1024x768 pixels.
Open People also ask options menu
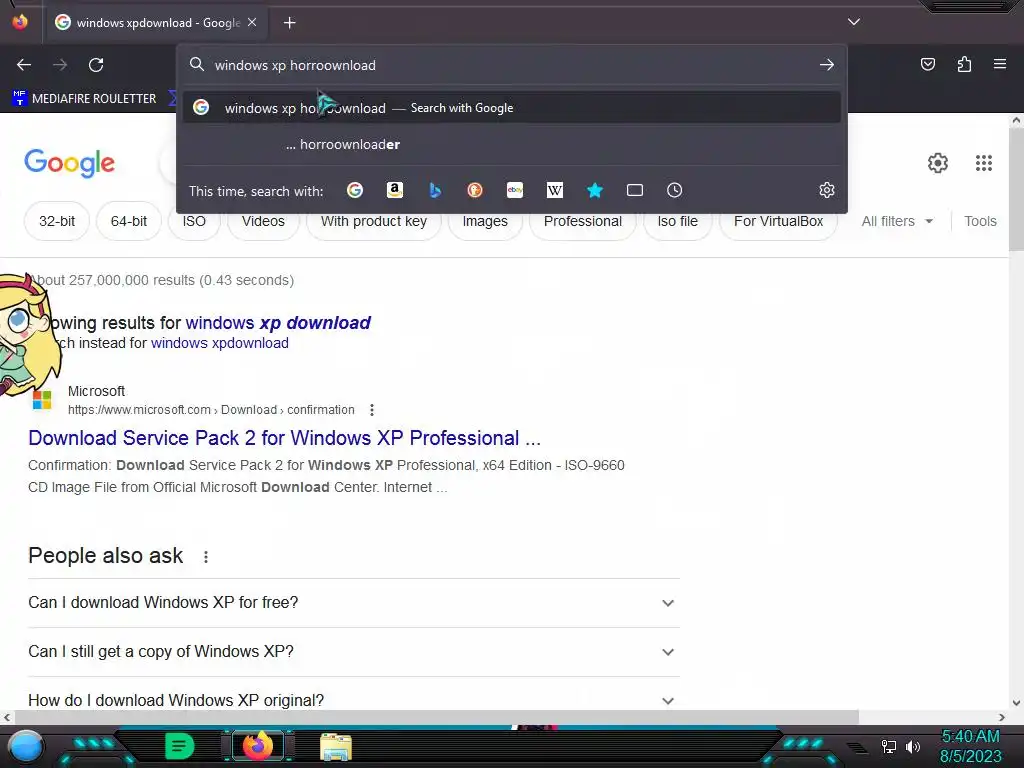click(x=206, y=557)
